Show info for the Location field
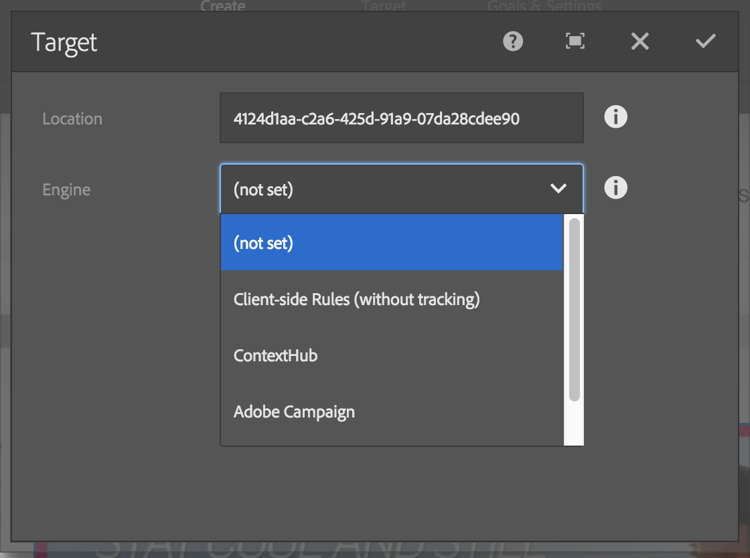The width and height of the screenshot is (750, 558). click(616, 117)
